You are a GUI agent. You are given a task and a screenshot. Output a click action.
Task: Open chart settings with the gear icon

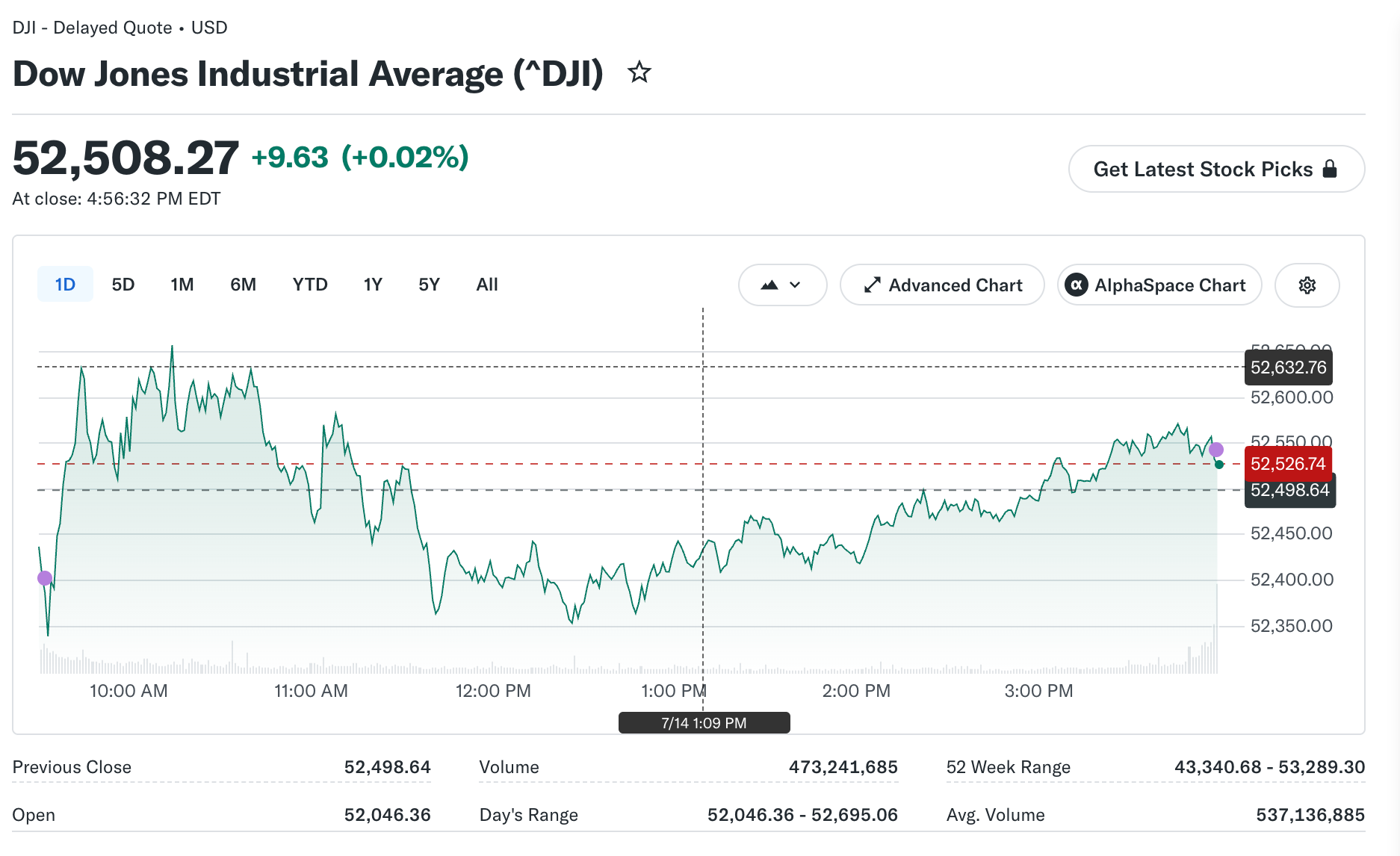pos(1307,285)
